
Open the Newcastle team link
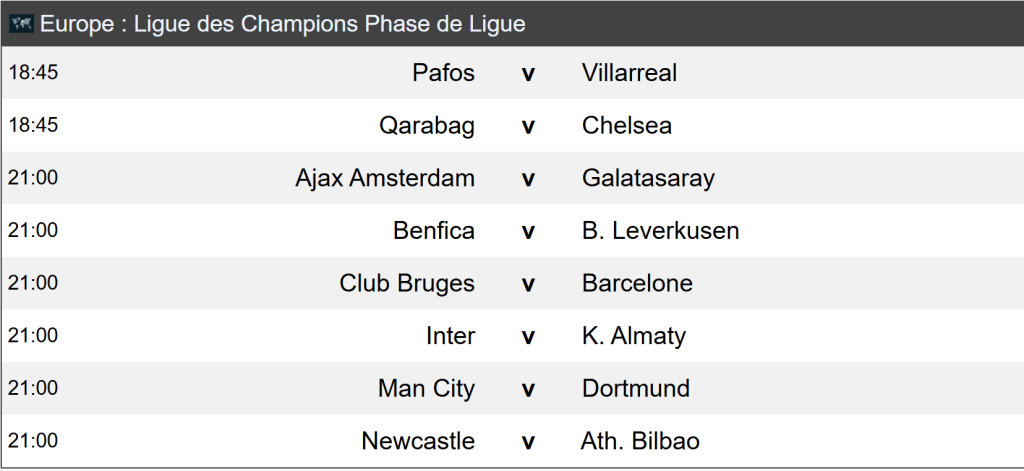pos(418,441)
